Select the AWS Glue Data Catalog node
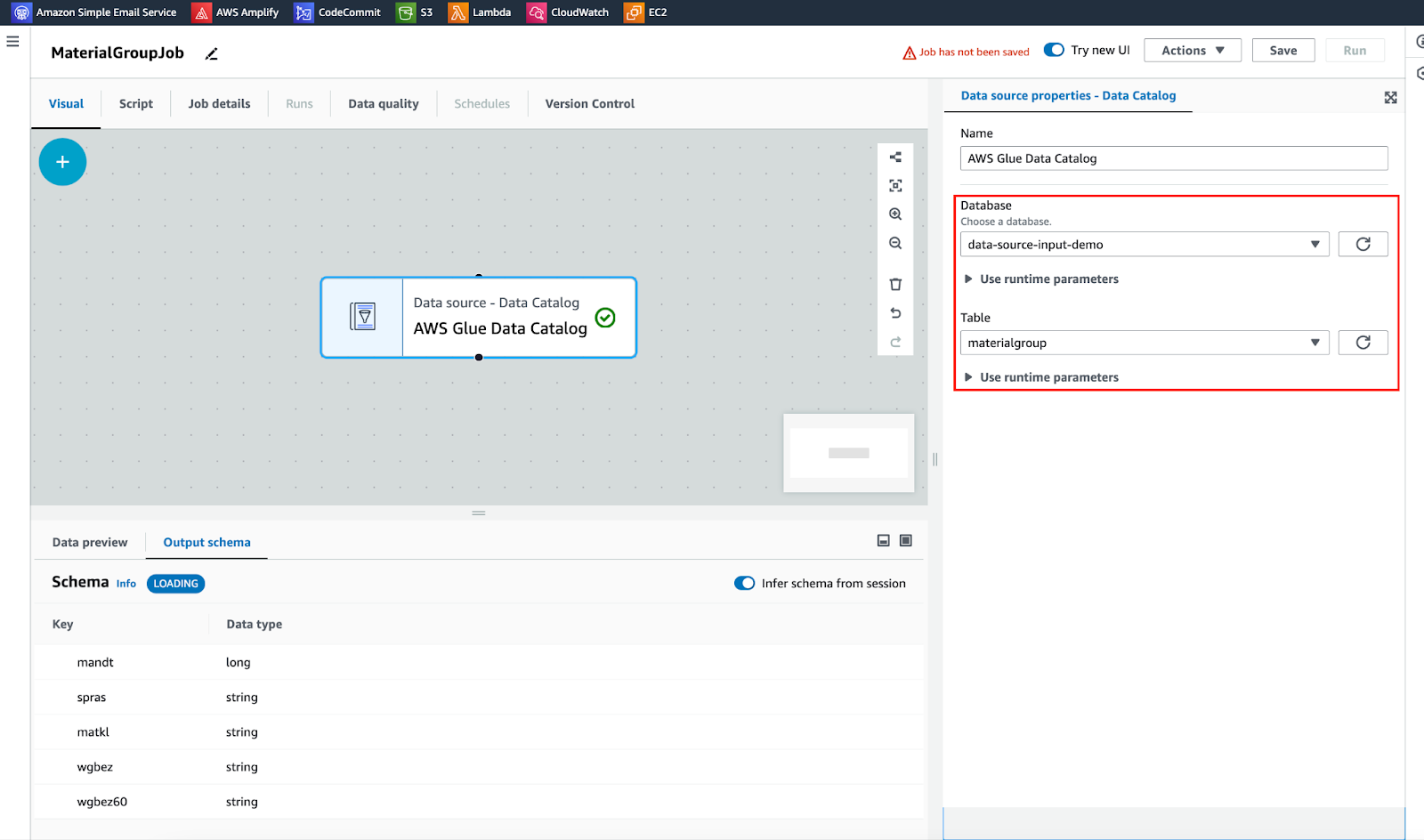The width and height of the screenshot is (1424, 840). pos(479,318)
